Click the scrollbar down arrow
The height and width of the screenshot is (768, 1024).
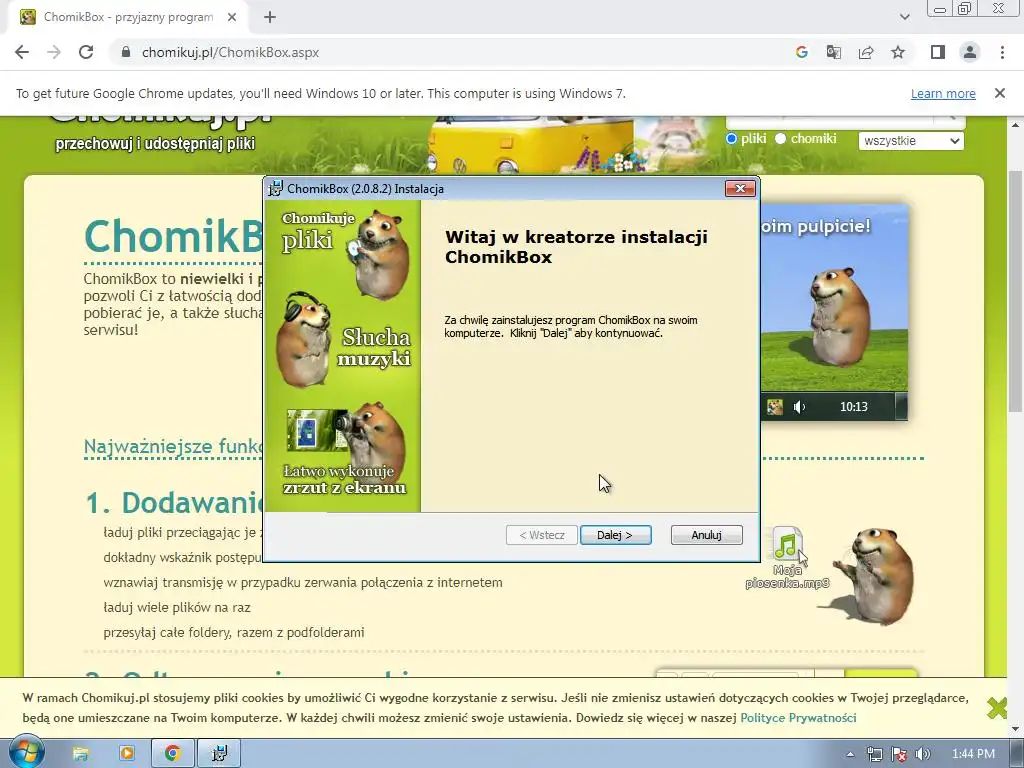(x=1015, y=730)
